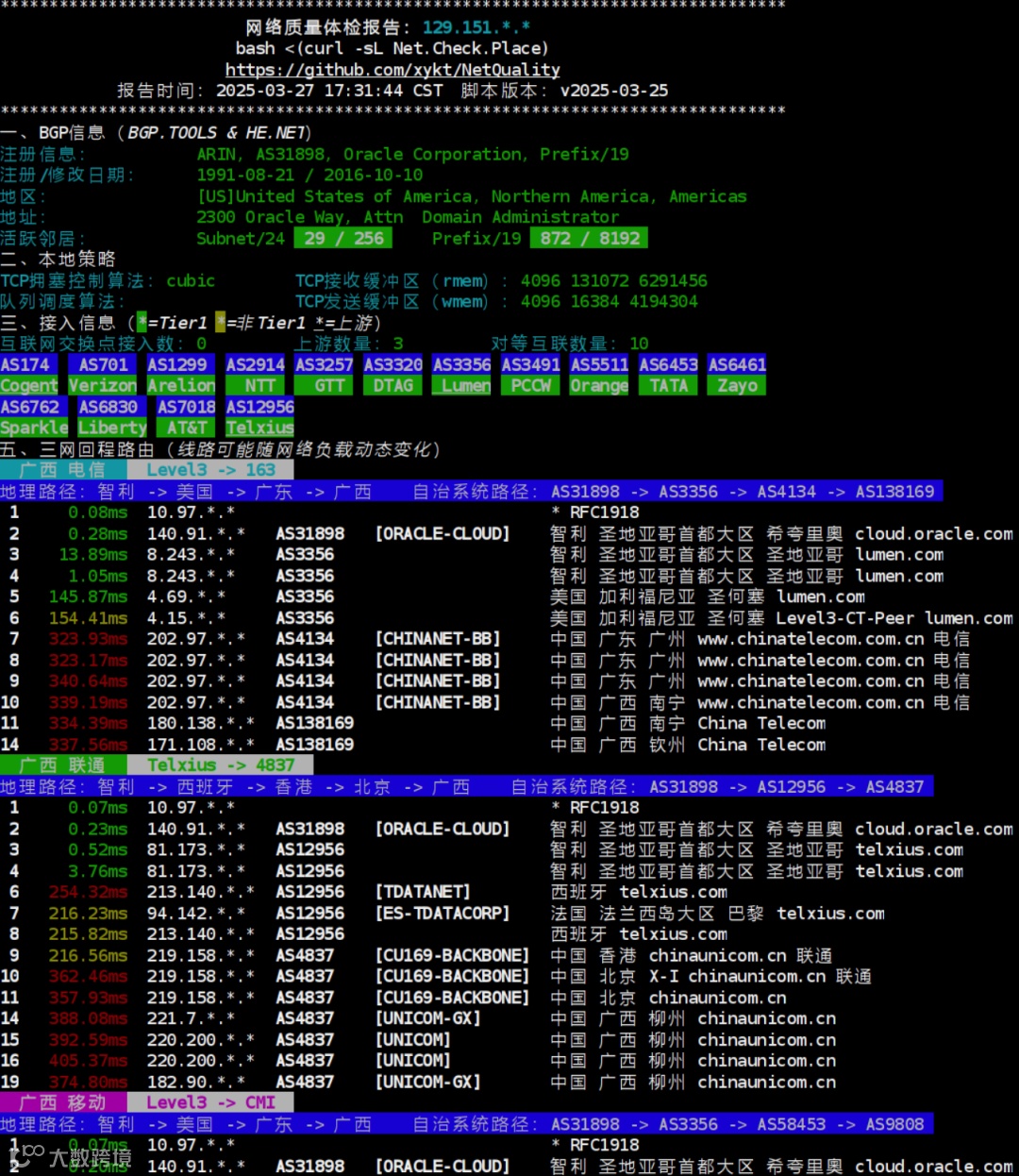Select the AS701 badge
This screenshot has width=1019, height=1176.
pos(103,364)
